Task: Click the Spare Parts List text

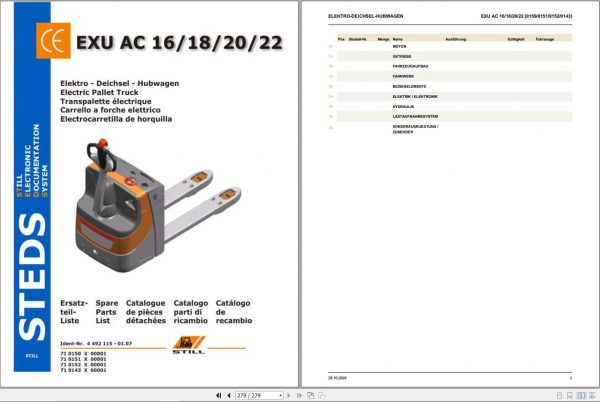Action: point(107,312)
